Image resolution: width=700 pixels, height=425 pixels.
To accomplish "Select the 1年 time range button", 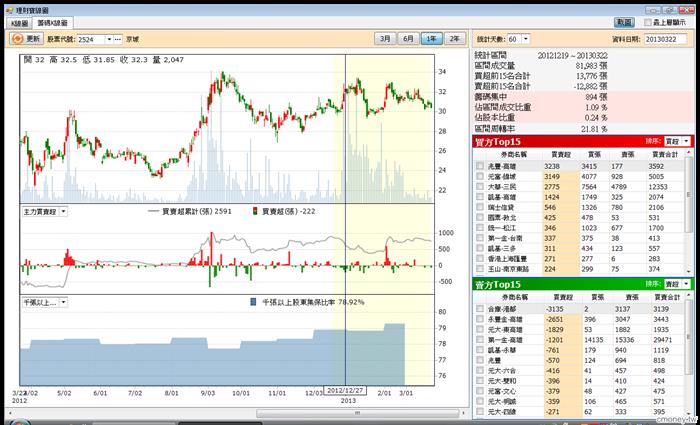I will click(x=431, y=39).
